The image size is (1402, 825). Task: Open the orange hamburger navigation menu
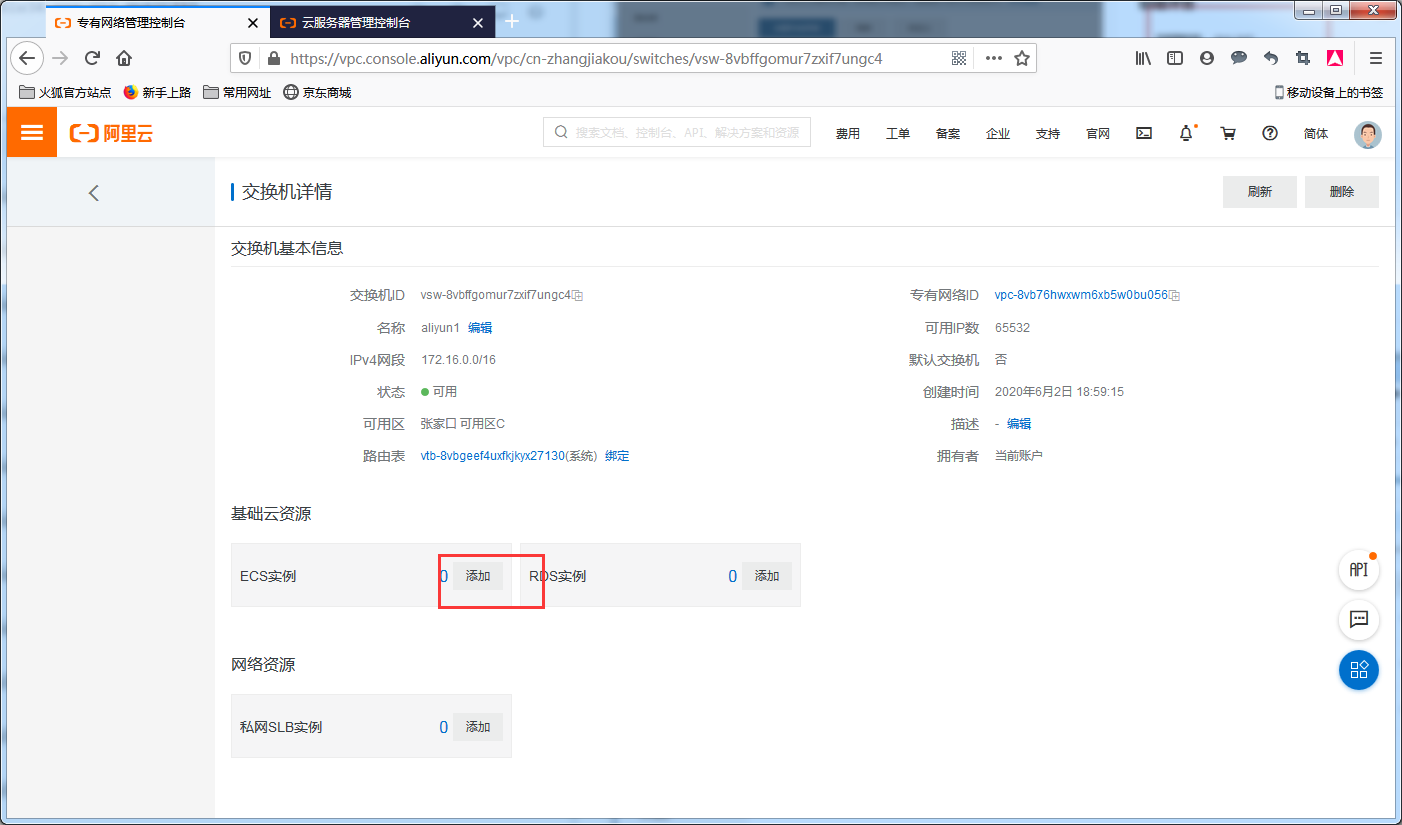[31, 132]
